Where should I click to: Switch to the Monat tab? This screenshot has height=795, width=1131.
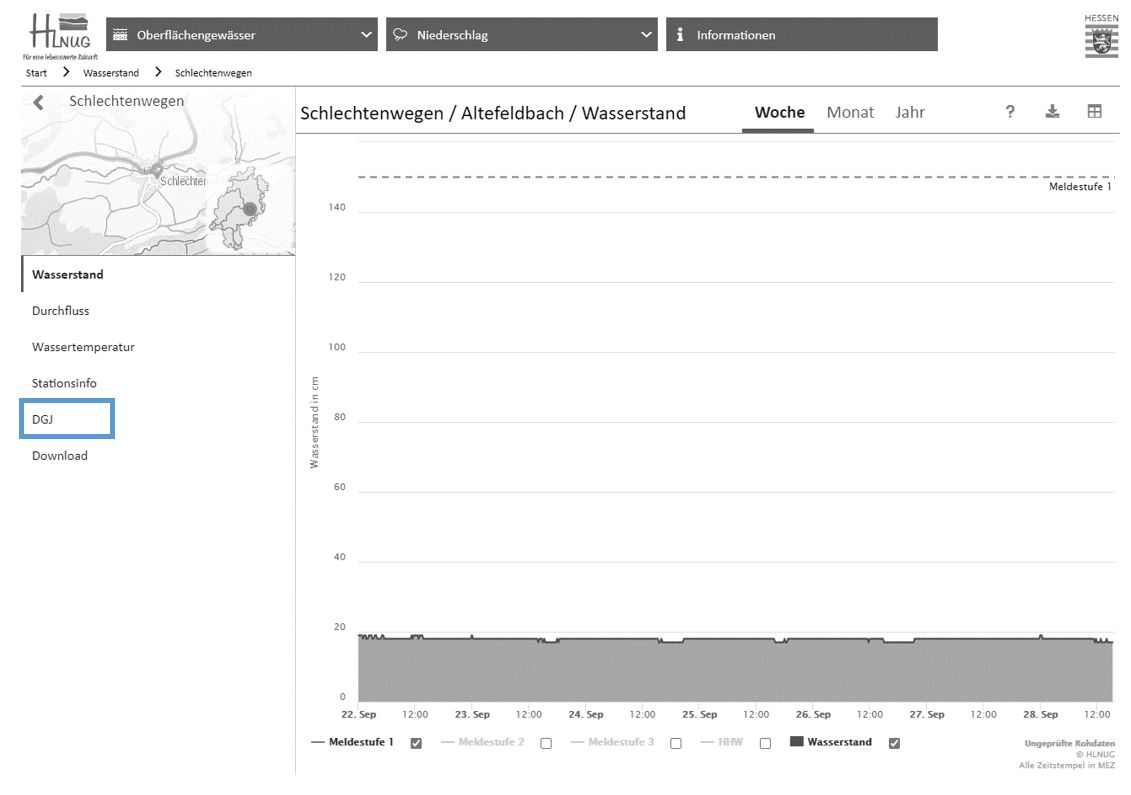tap(850, 112)
